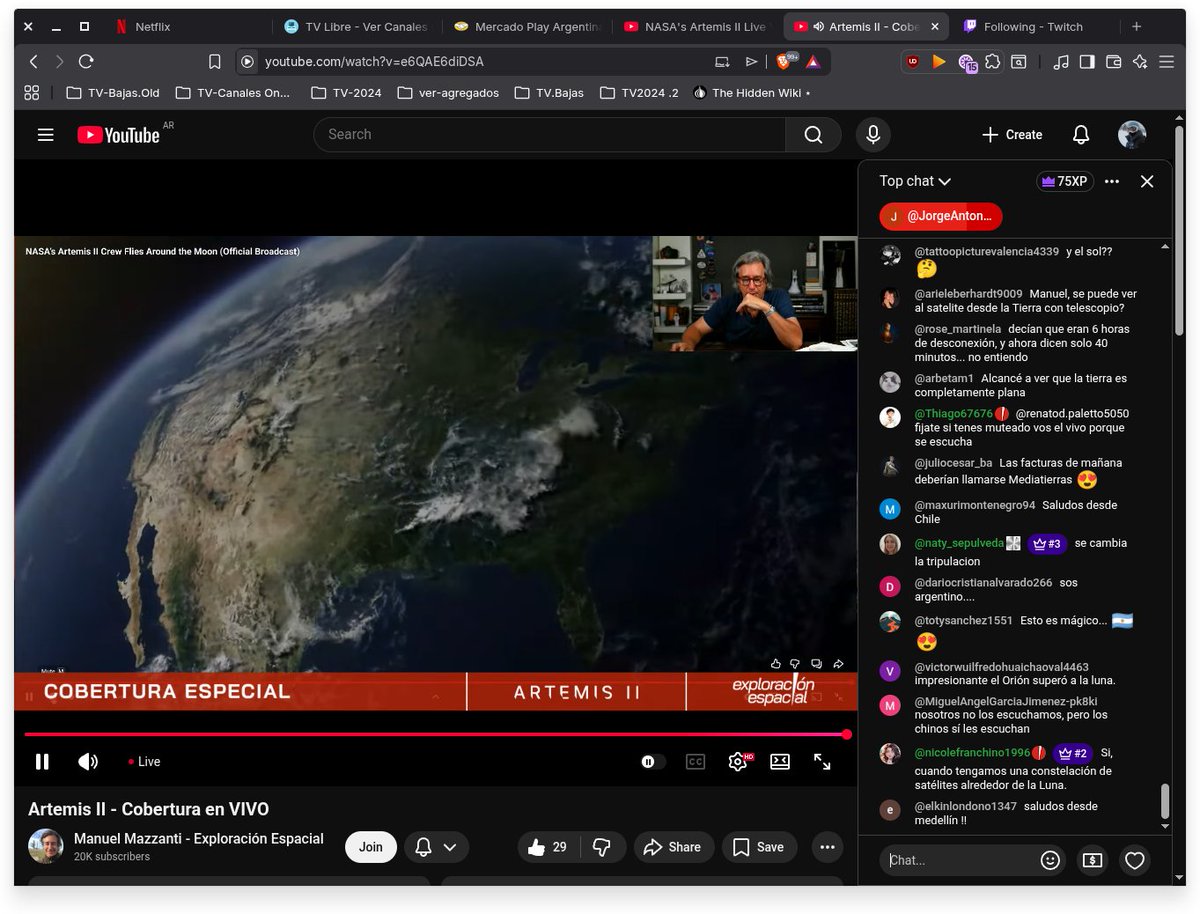This screenshot has width=1200, height=914.
Task: Open the 75XP points badge
Action: pyautogui.click(x=1065, y=181)
